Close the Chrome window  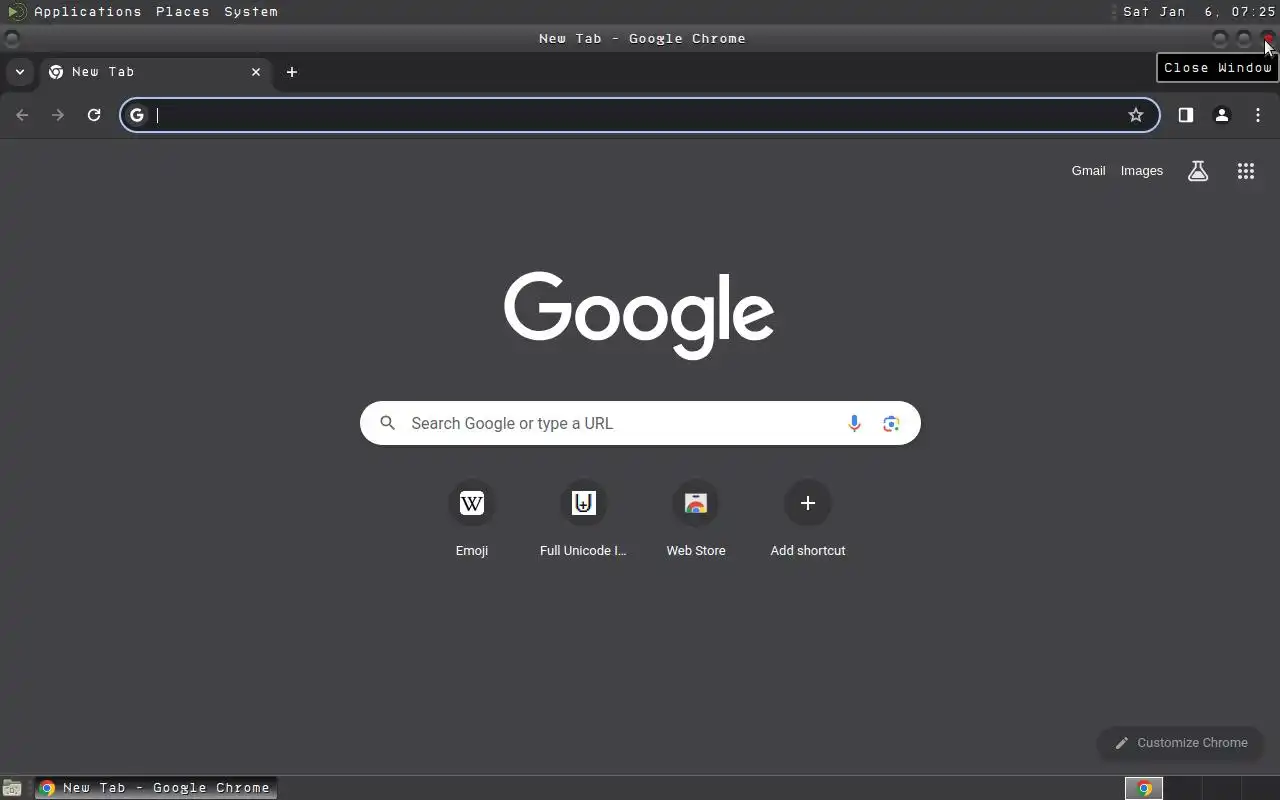(1268, 39)
